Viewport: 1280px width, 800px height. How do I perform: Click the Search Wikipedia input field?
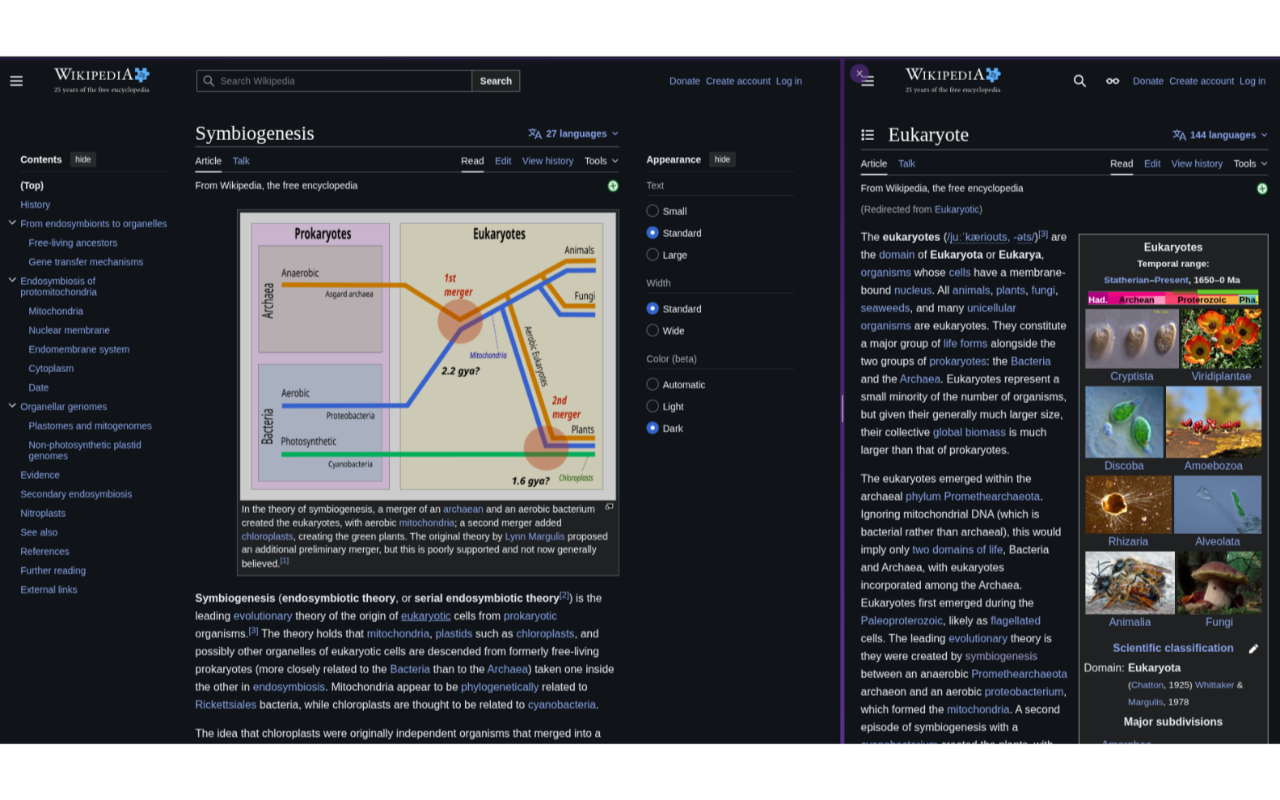coord(334,81)
